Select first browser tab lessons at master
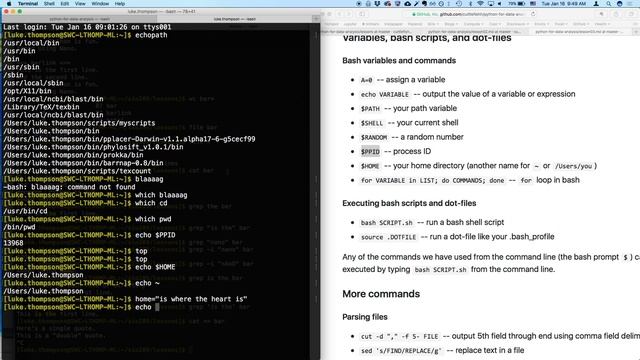The image size is (640, 360). point(372,31)
